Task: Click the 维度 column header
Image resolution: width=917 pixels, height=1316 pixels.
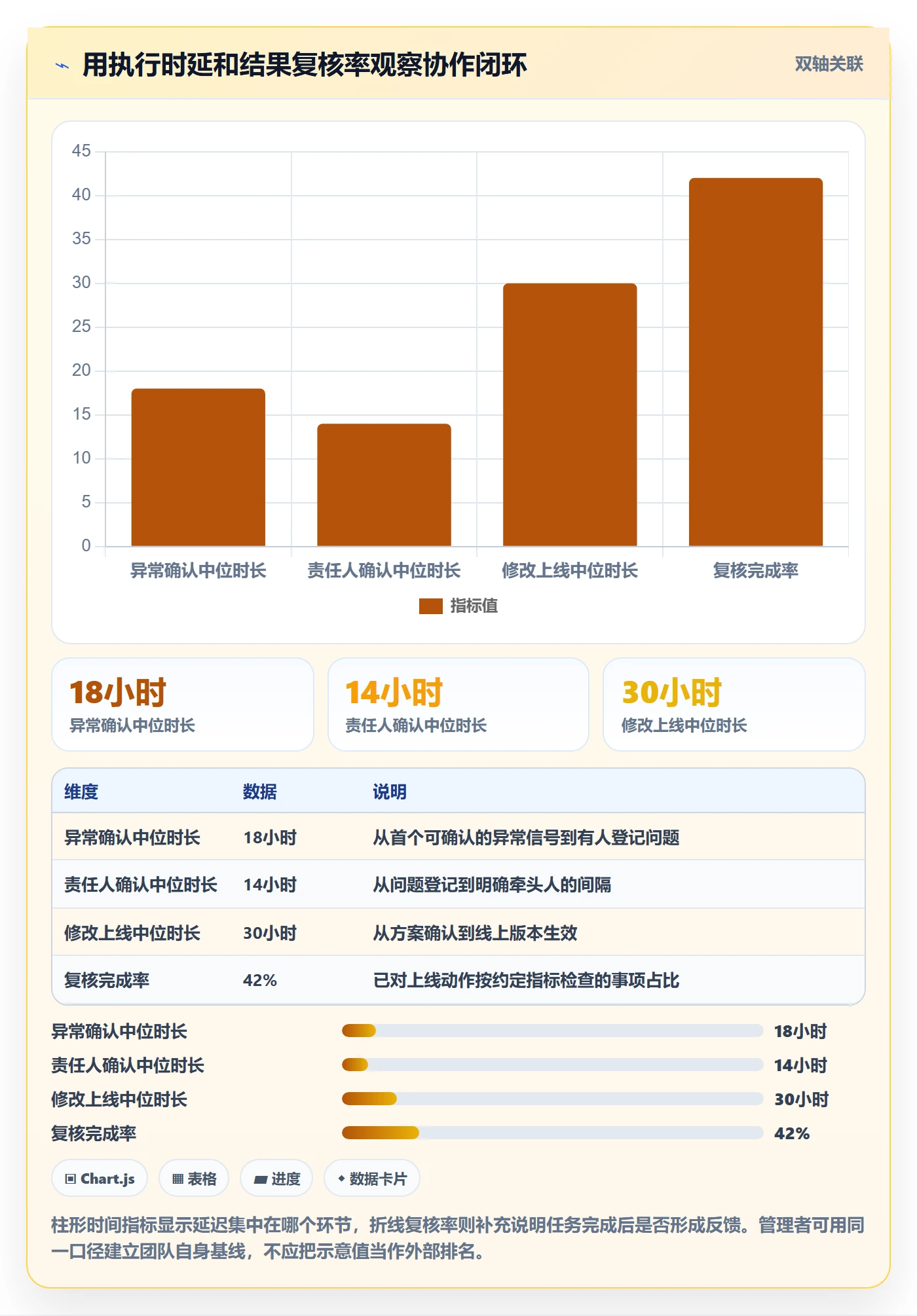Action: pyautogui.click(x=81, y=792)
